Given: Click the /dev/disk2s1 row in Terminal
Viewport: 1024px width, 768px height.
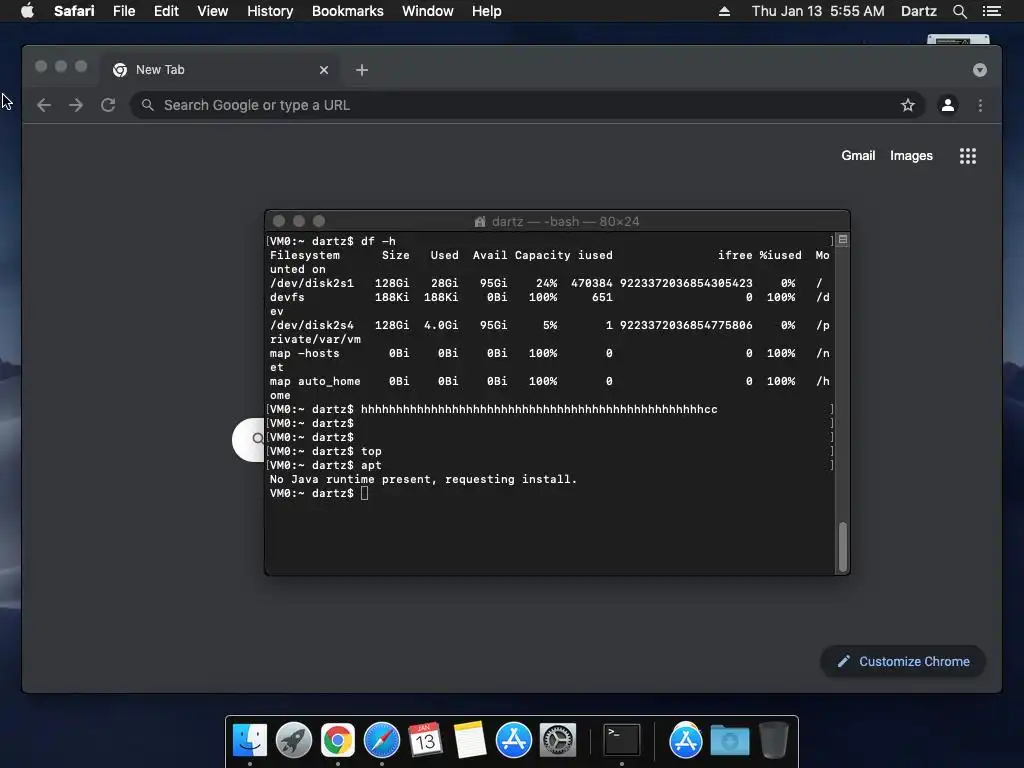Looking at the screenshot, I should point(549,283).
